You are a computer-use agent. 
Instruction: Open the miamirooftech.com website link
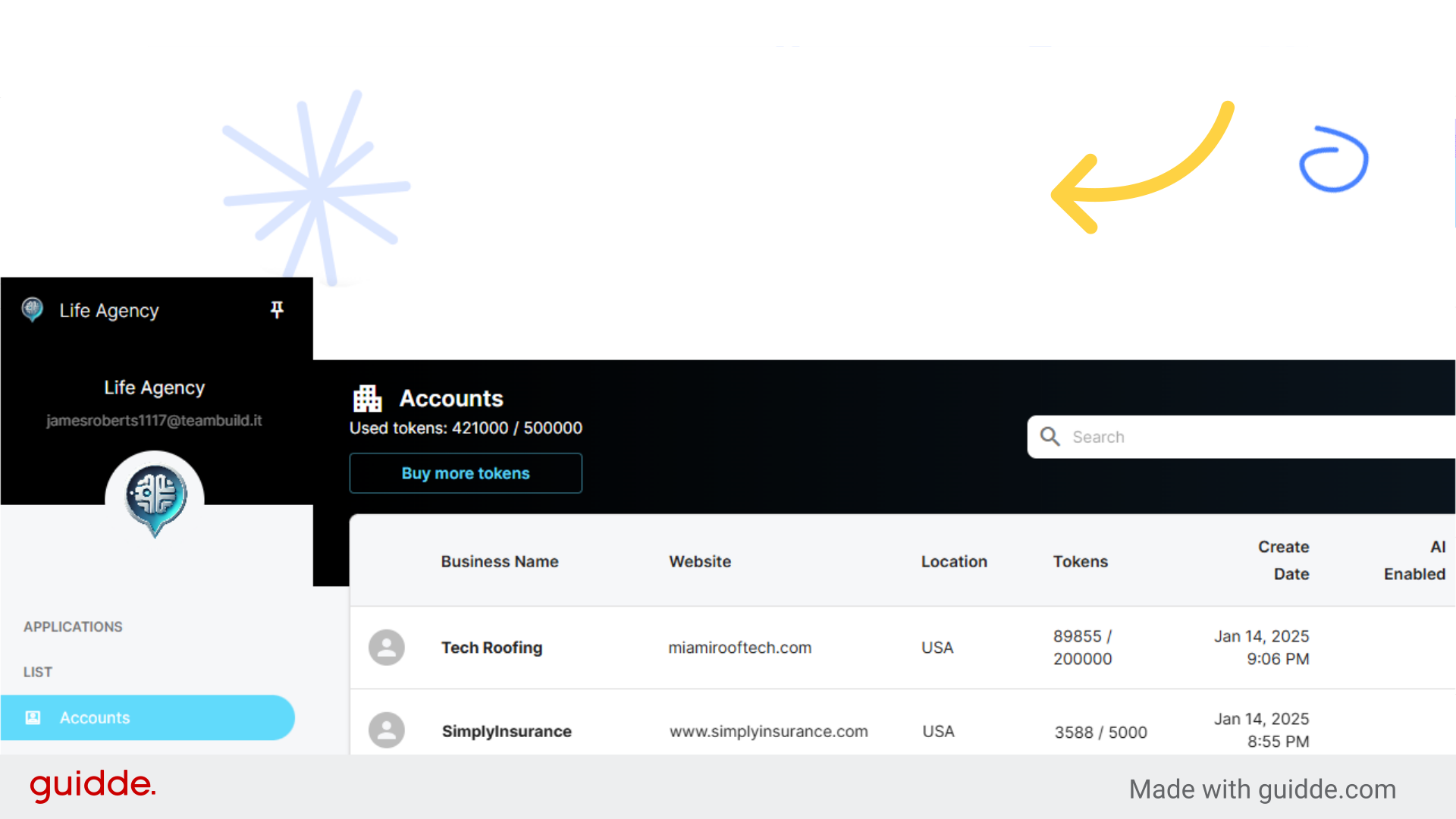(x=739, y=647)
